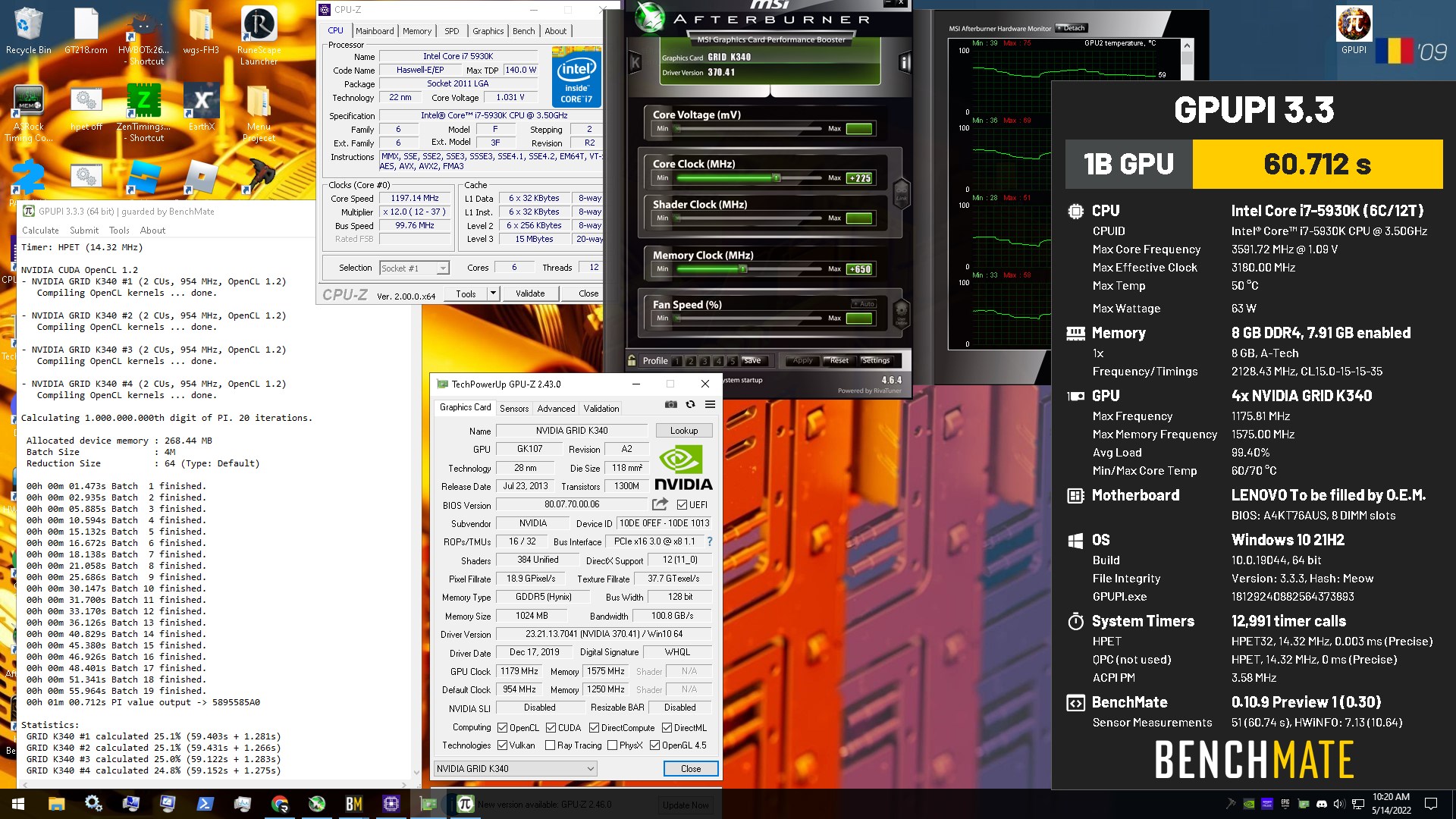Open the NVIDIA GRID K340 GPU selector dropdown
This screenshot has width=1456, height=819.
click(516, 768)
